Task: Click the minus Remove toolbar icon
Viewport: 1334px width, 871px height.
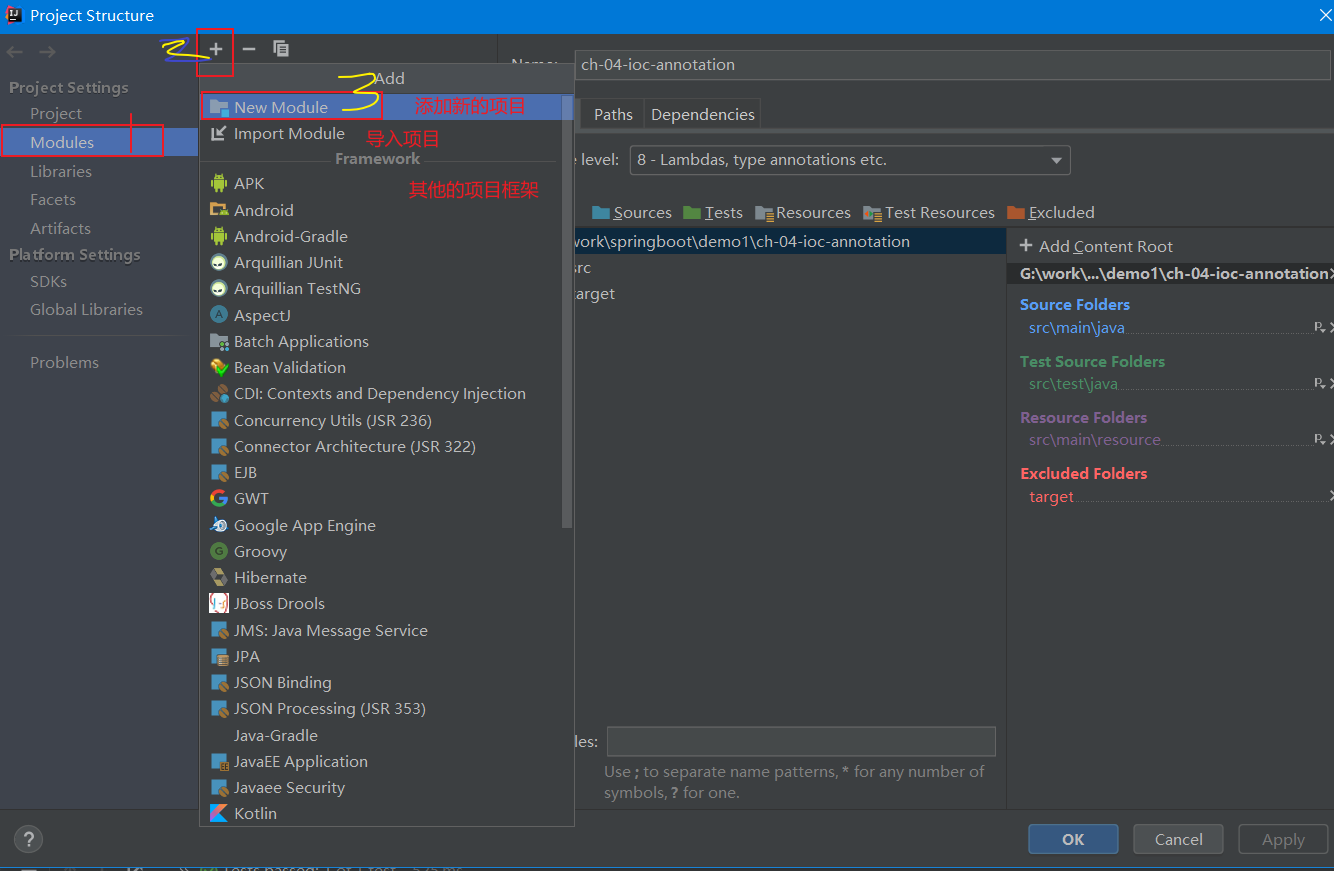Action: (x=249, y=48)
